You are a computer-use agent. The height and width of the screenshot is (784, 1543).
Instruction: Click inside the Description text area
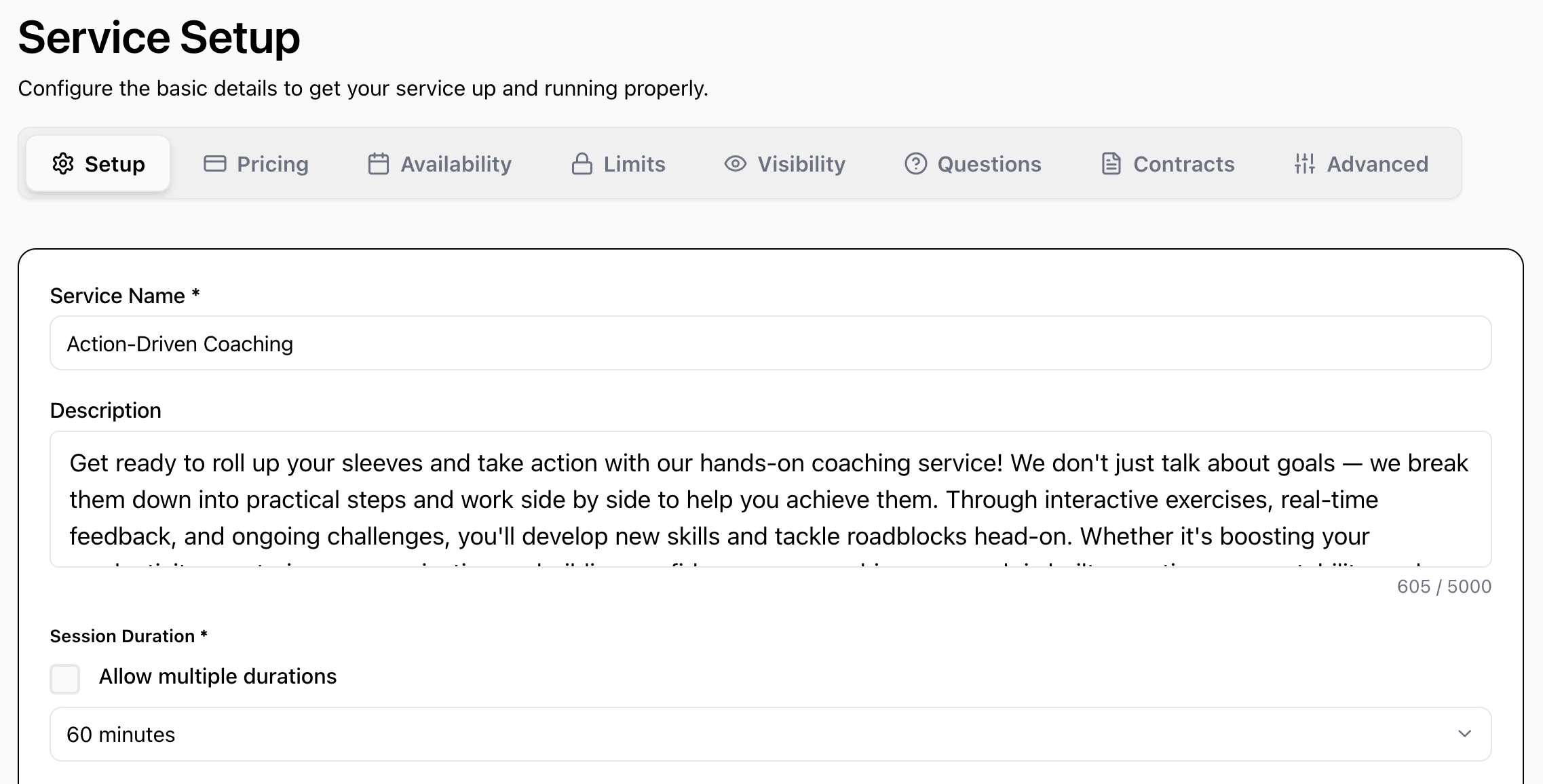770,499
